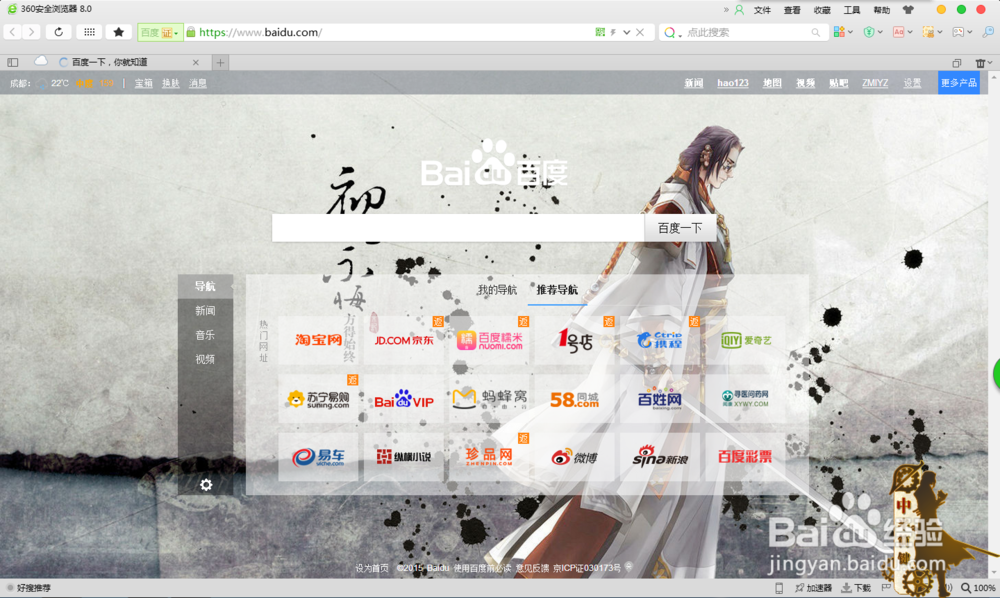The image size is (1000, 598).
Task: Open the grid apps button in toolbar
Action: (x=89, y=32)
